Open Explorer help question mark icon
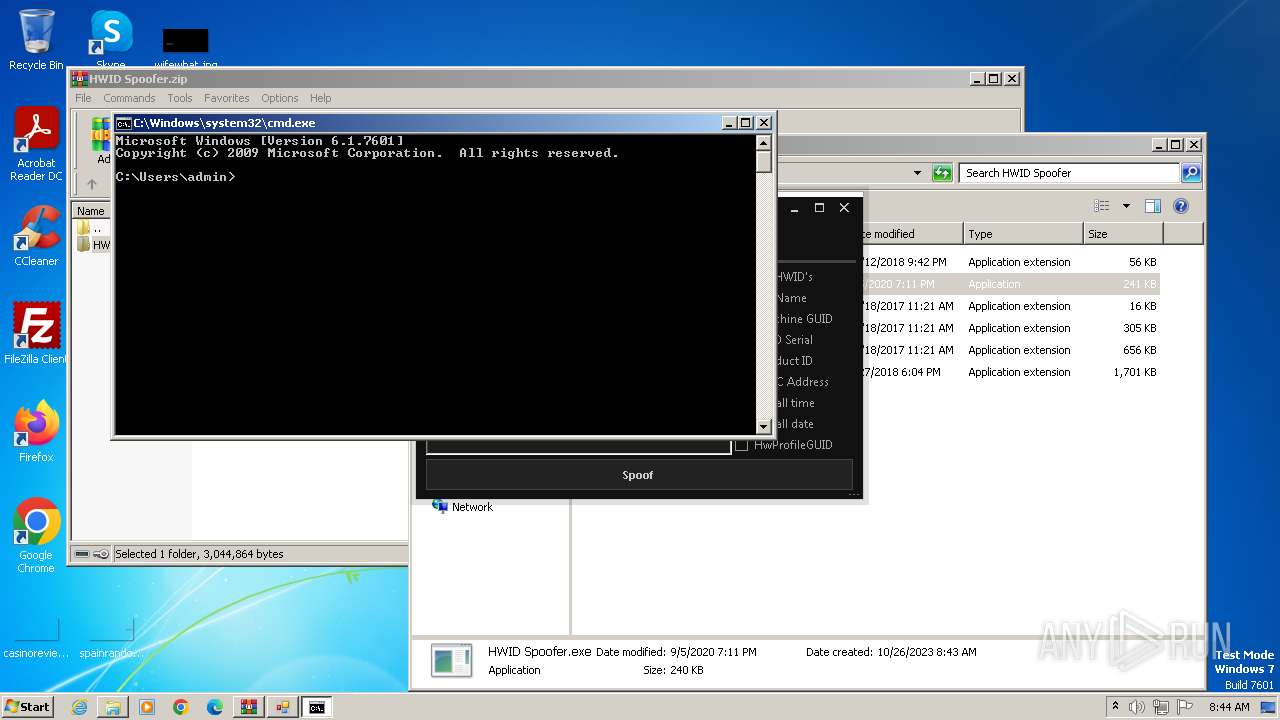 click(x=1181, y=206)
